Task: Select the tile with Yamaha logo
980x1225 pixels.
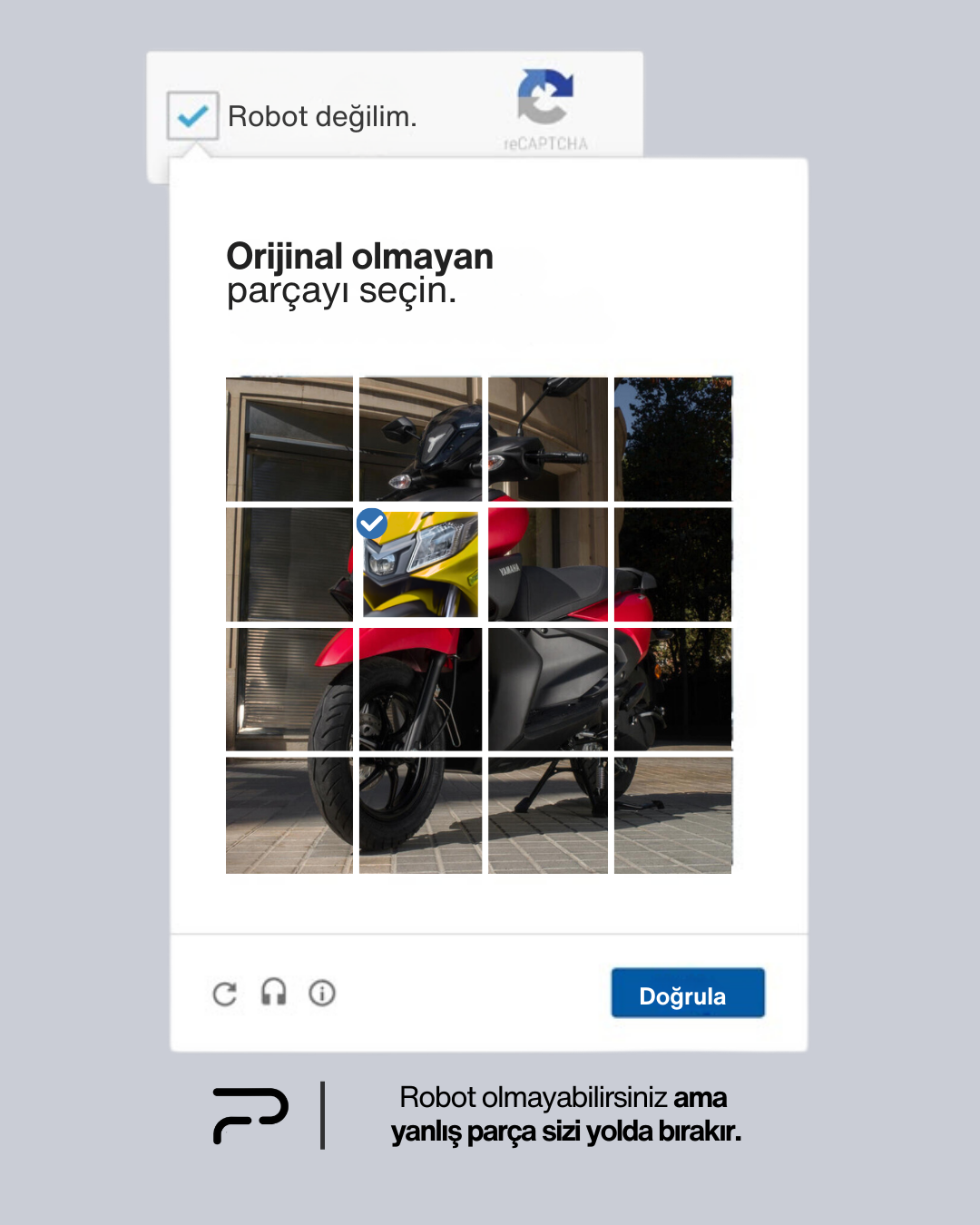Action: point(548,564)
